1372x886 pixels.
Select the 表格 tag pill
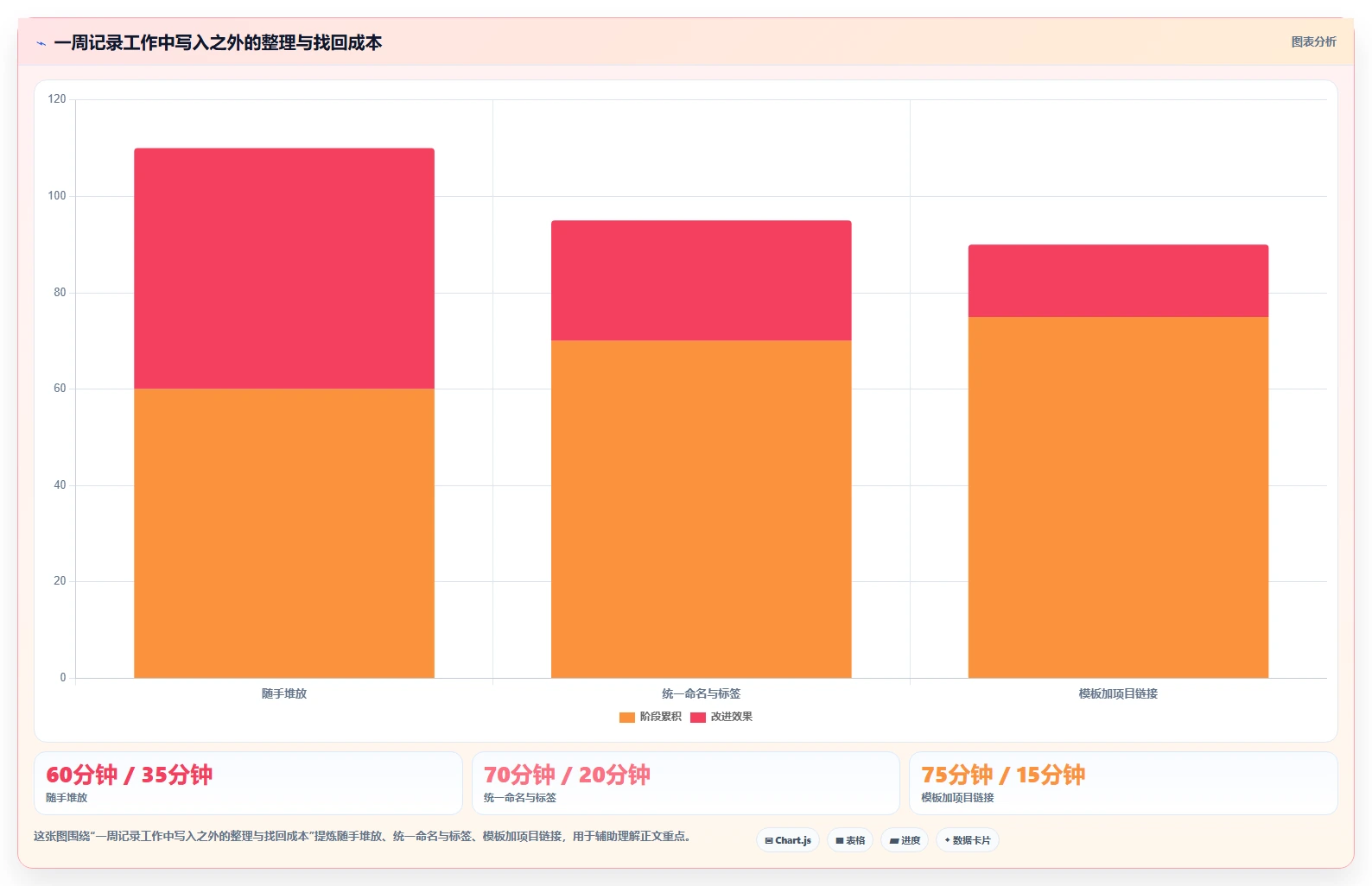coord(850,840)
